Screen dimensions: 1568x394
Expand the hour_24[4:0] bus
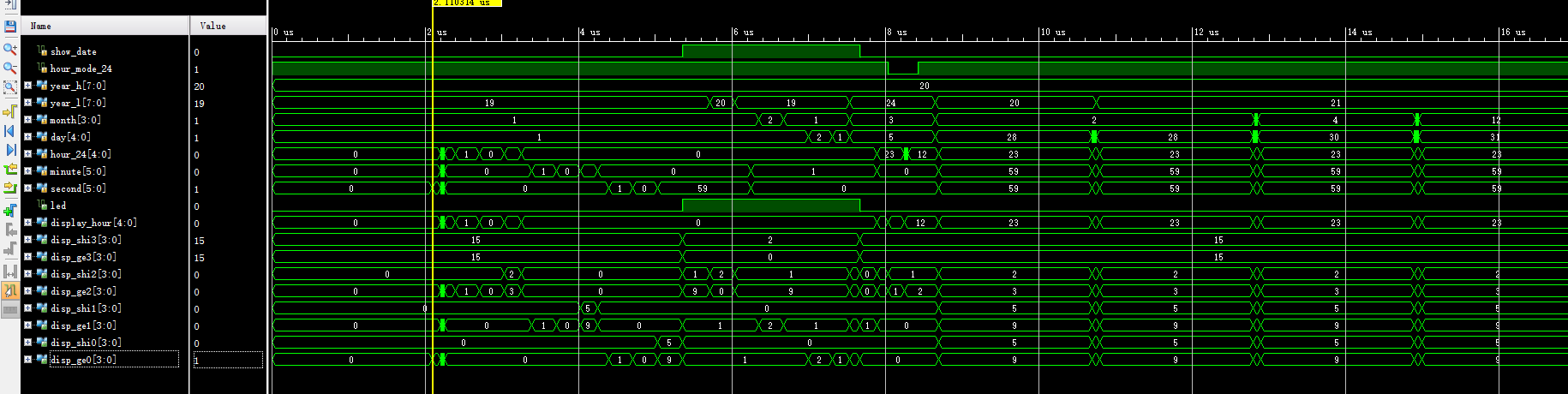27,154
